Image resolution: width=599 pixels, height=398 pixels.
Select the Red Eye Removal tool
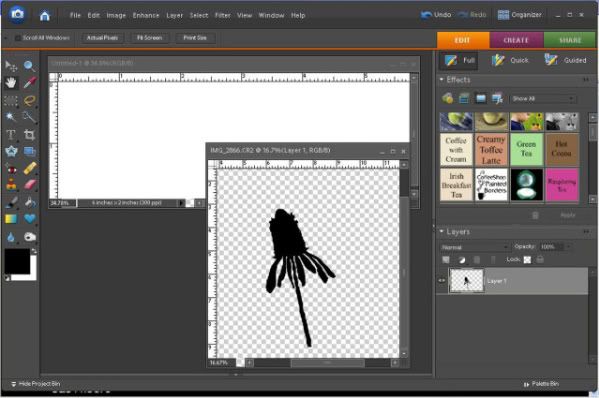[x=11, y=168]
